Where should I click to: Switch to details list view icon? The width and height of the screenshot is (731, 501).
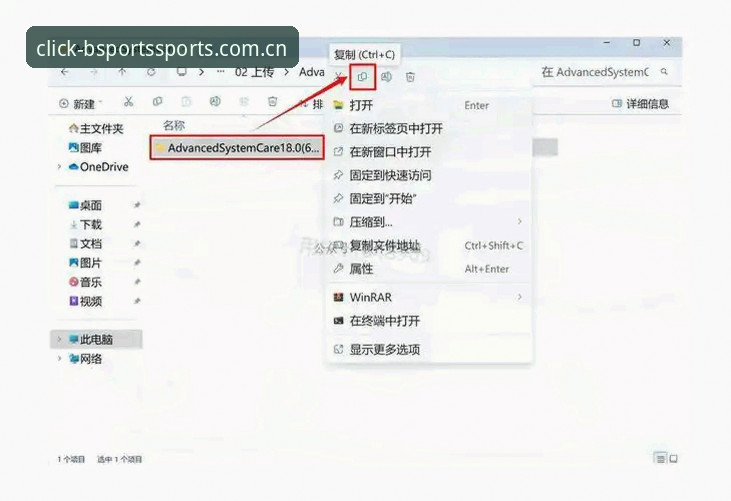(x=661, y=459)
